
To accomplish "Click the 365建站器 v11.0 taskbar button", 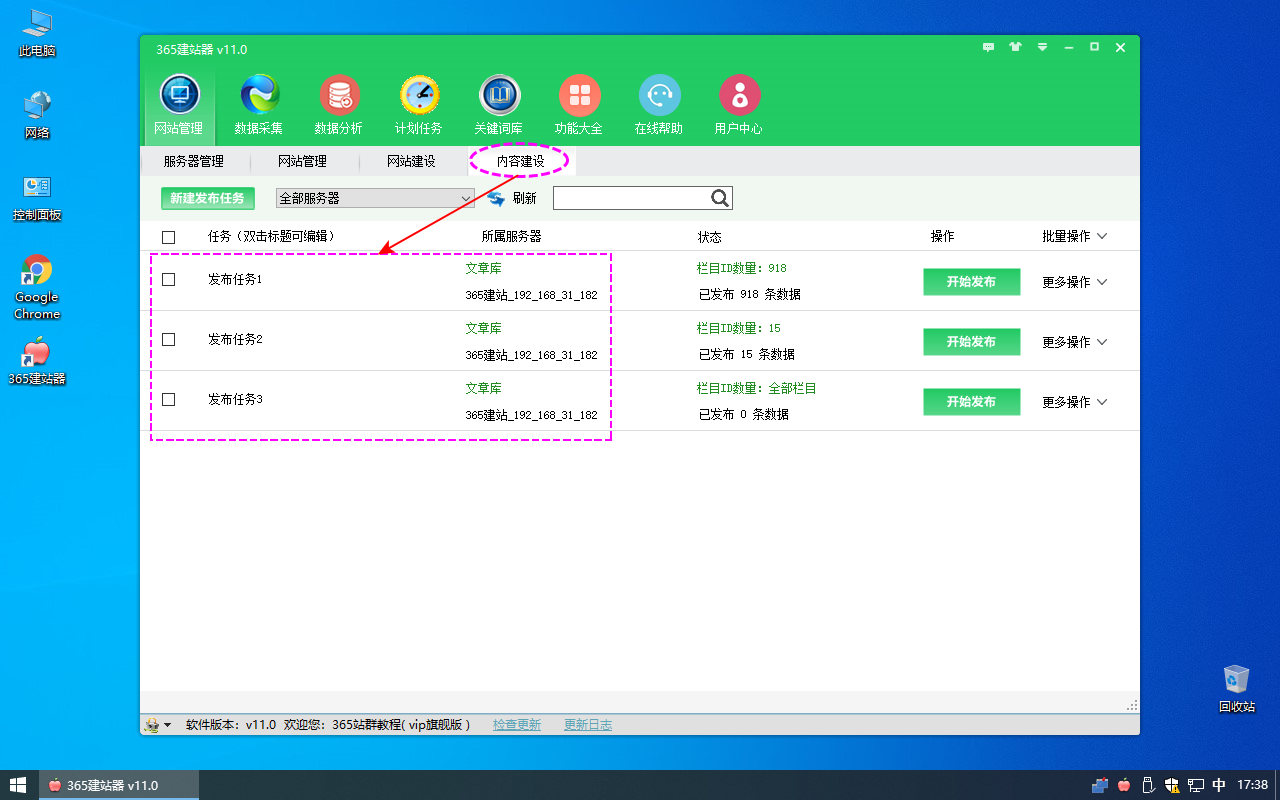I will (x=119, y=785).
